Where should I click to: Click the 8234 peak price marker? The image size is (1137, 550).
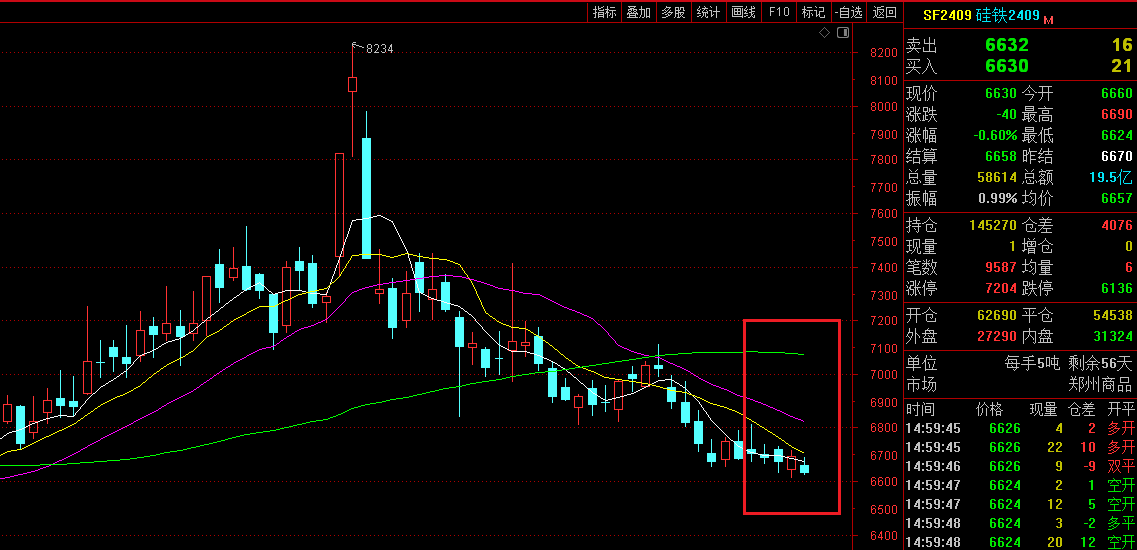[x=379, y=48]
